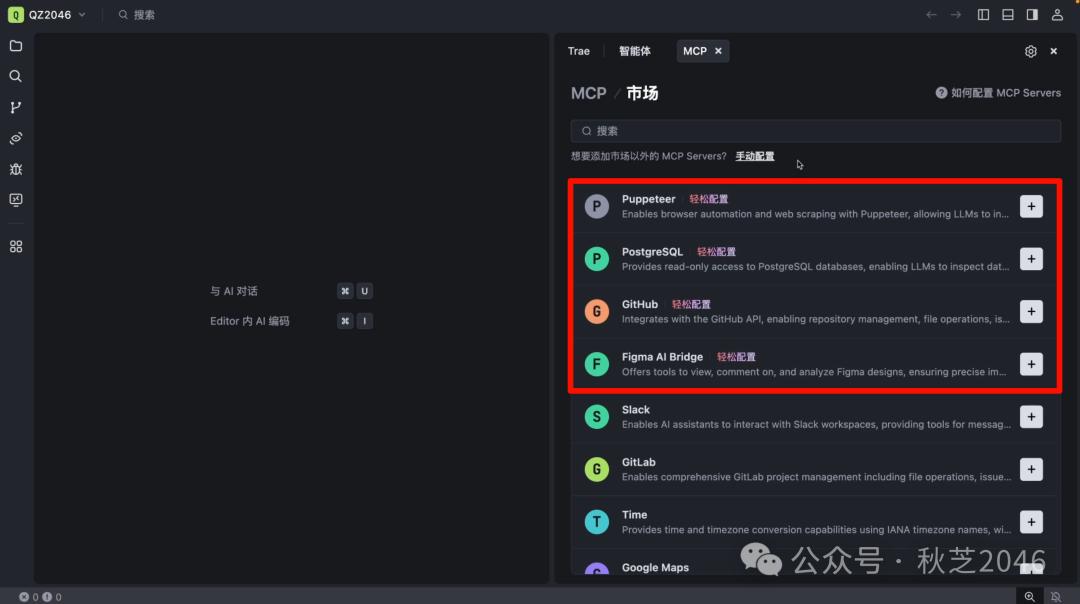Open the Explorer folder icon in sidebar

click(x=16, y=46)
